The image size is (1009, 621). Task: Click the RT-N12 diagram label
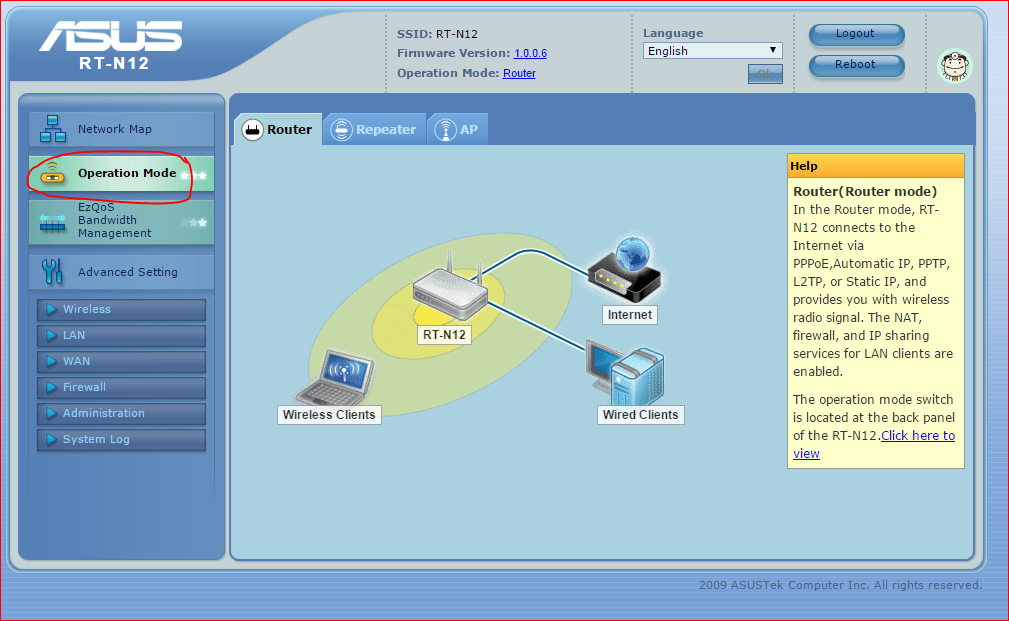[444, 335]
